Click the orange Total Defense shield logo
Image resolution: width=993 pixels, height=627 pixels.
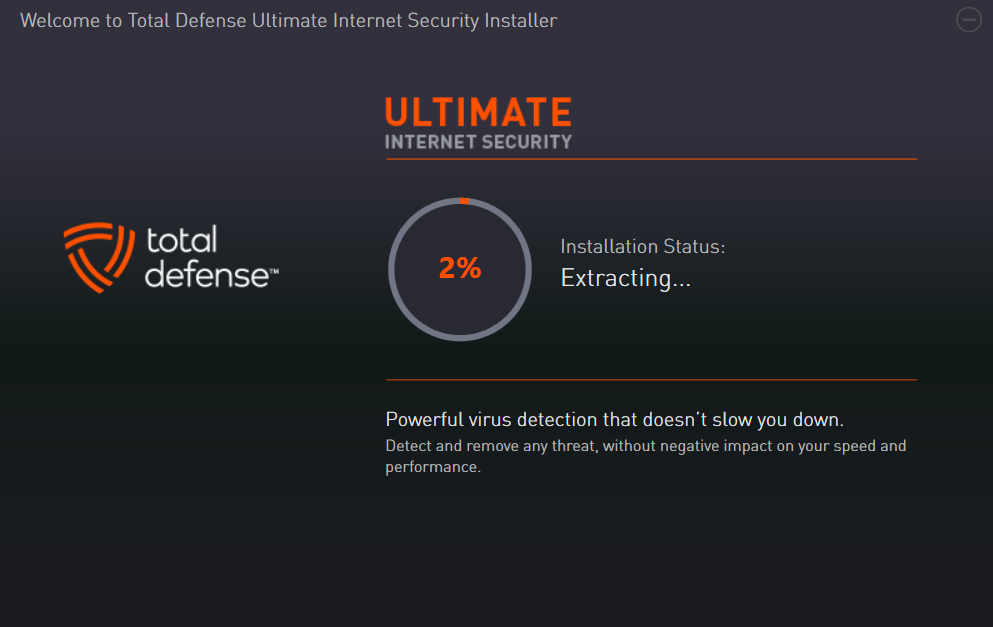(x=99, y=257)
